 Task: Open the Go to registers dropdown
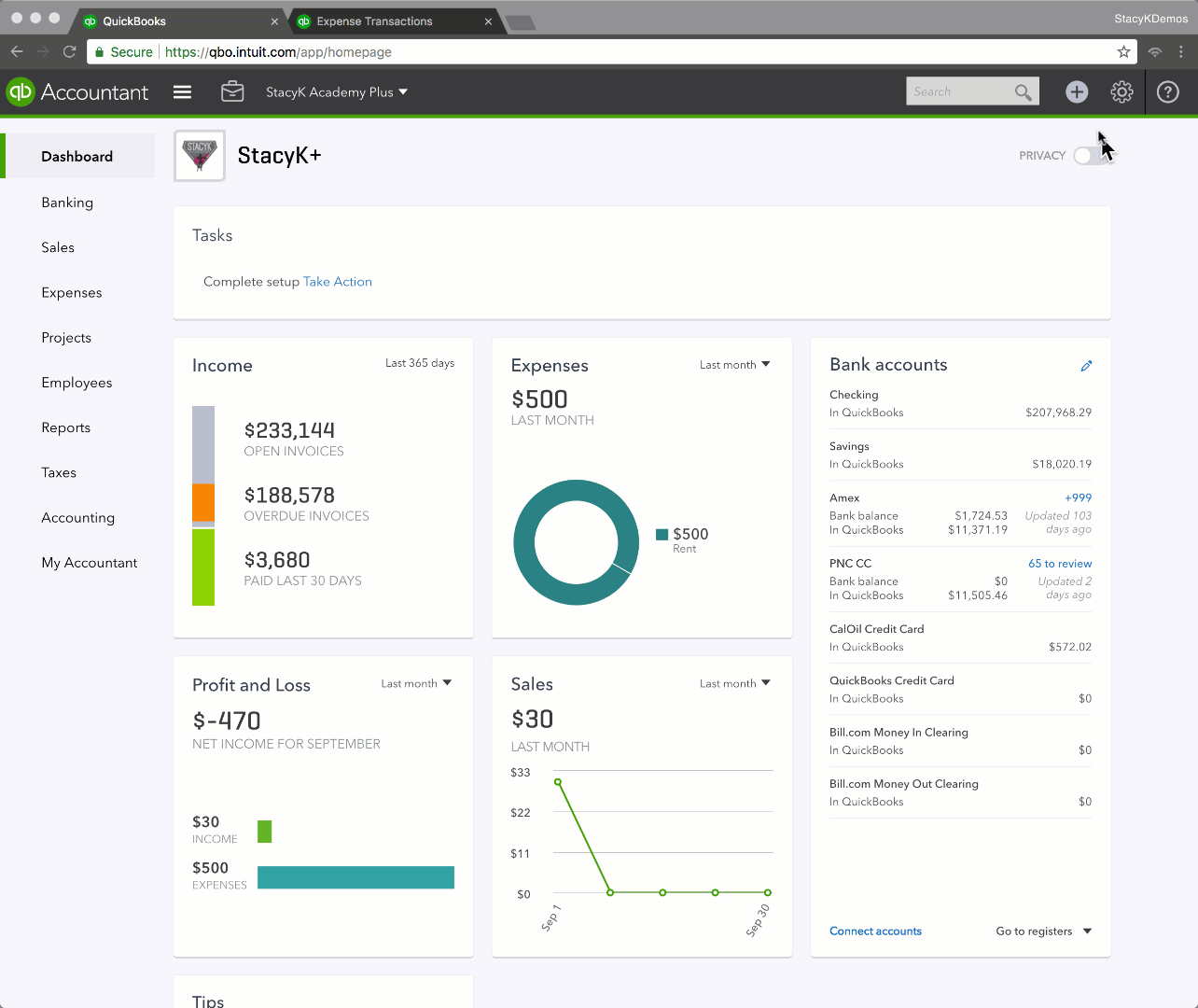[x=1043, y=931]
